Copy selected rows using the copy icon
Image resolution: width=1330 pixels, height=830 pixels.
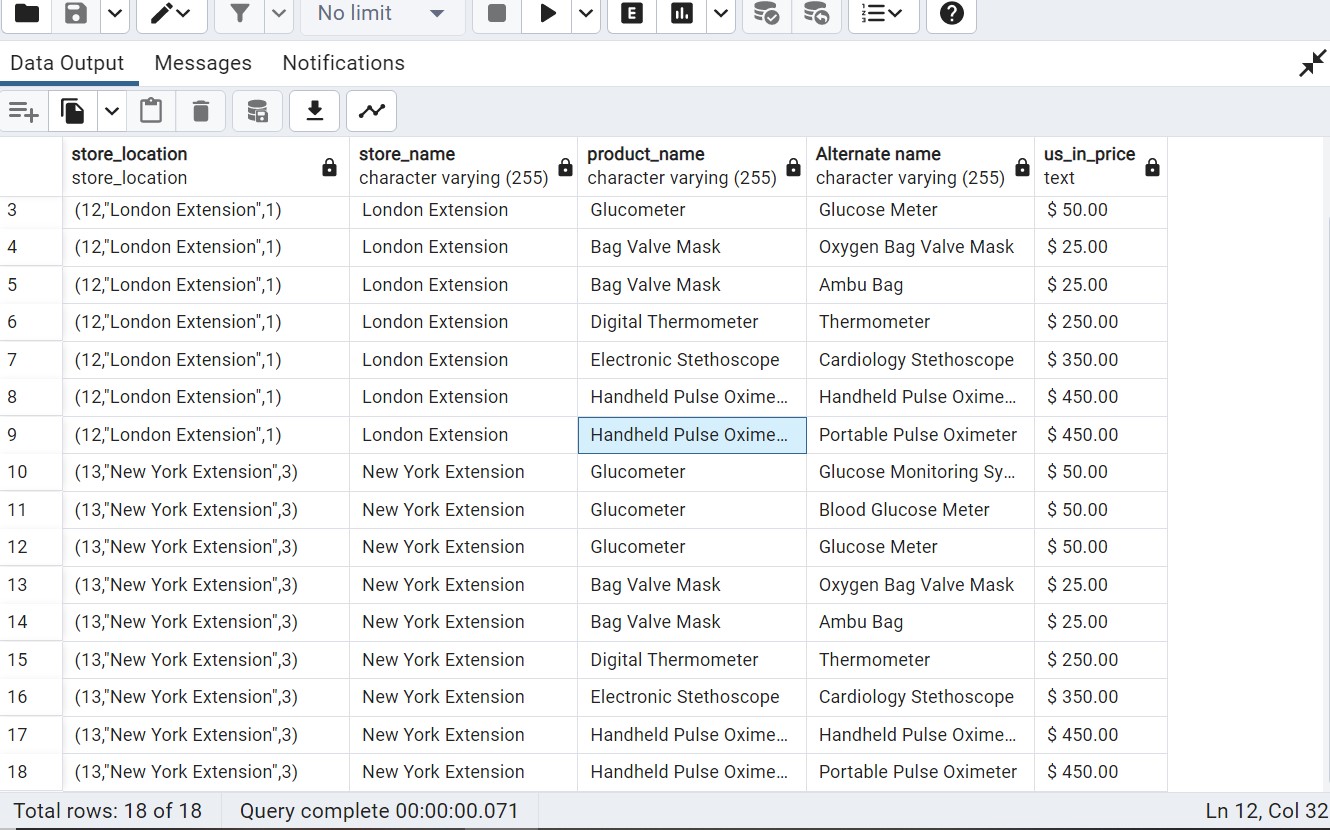click(x=71, y=110)
